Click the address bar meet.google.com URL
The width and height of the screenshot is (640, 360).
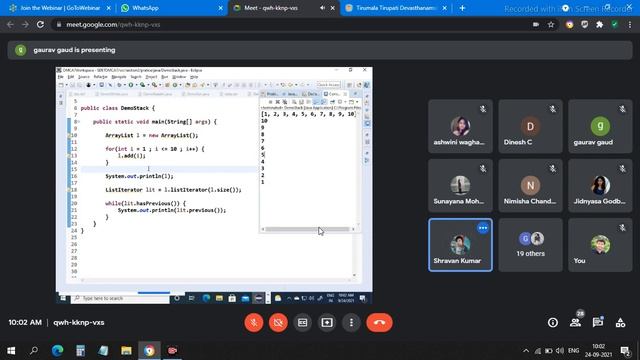point(113,24)
